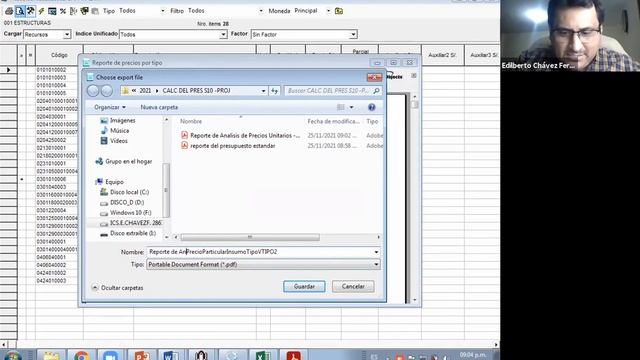Image resolution: width=640 pixels, height=360 pixels.
Task: Select Música in the folder tree
Action: (x=115, y=131)
